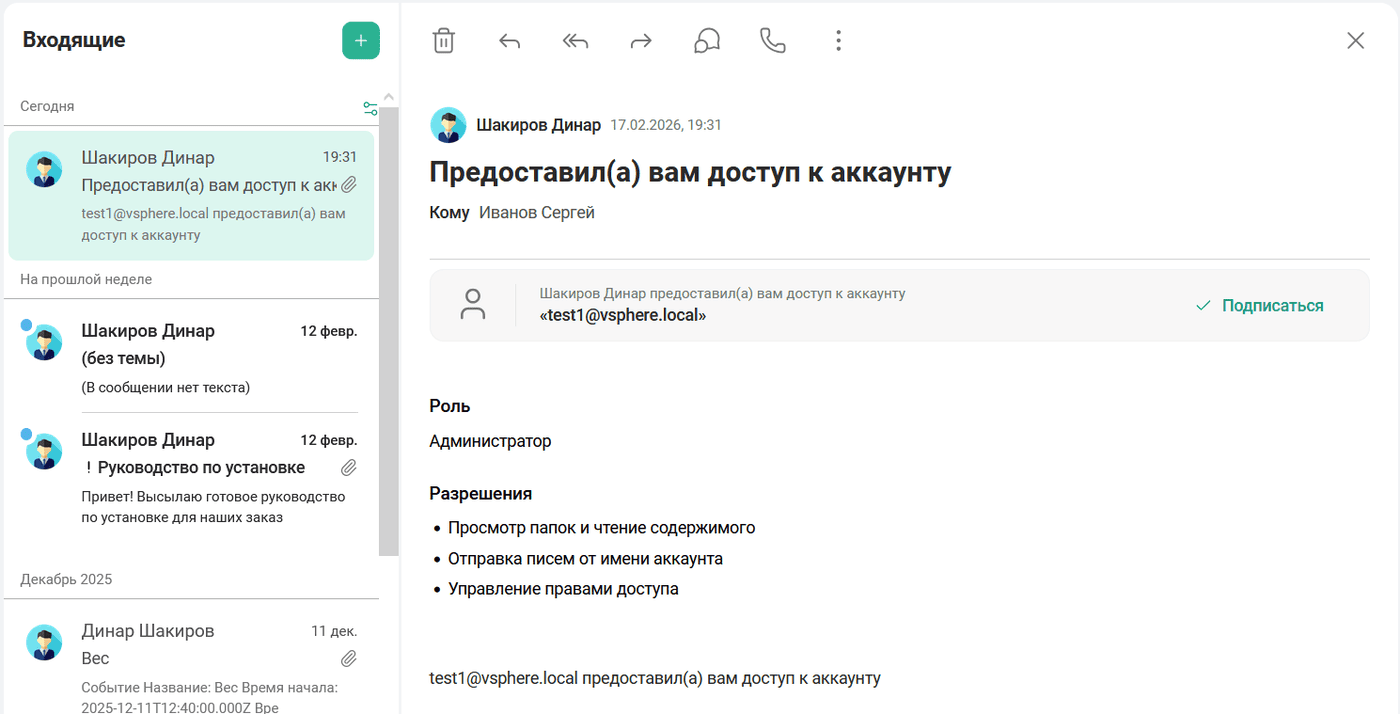
Task: Click the Отправка писем от имени аккаунта permission
Action: 585,559
